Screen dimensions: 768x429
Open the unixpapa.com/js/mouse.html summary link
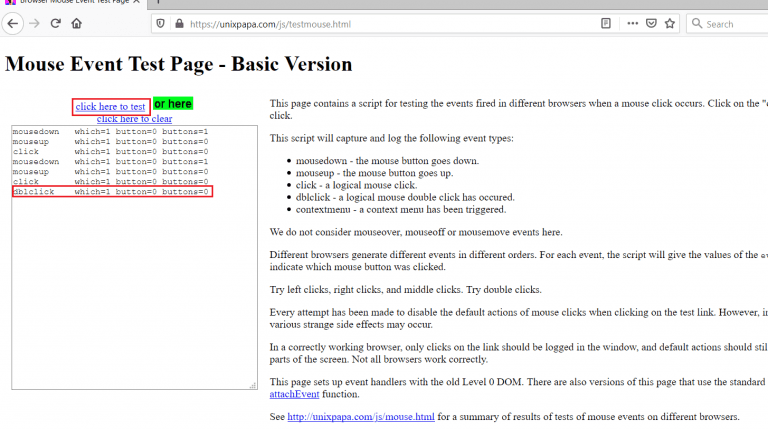pos(361,416)
